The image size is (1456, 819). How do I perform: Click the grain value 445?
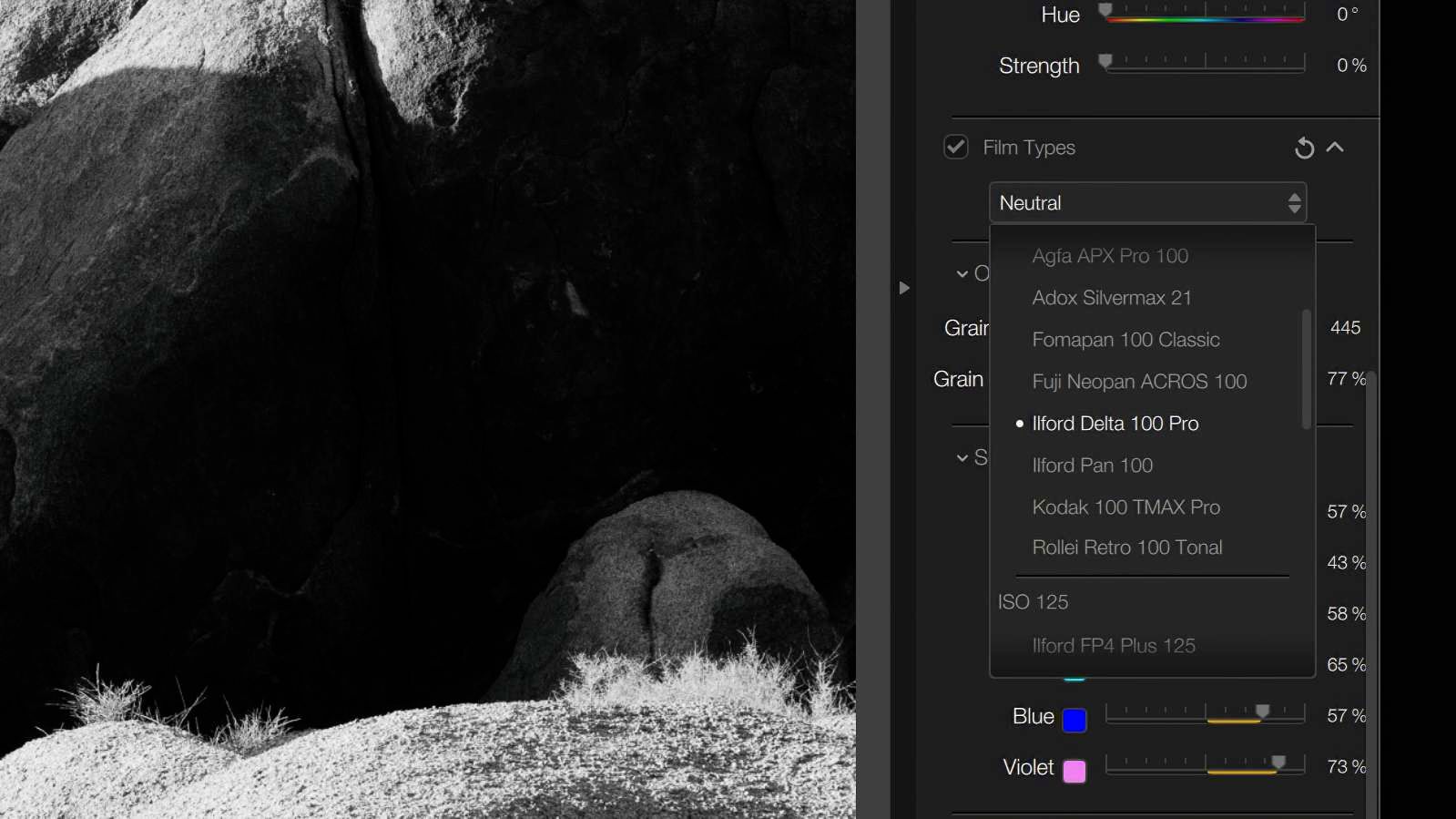tap(1345, 328)
